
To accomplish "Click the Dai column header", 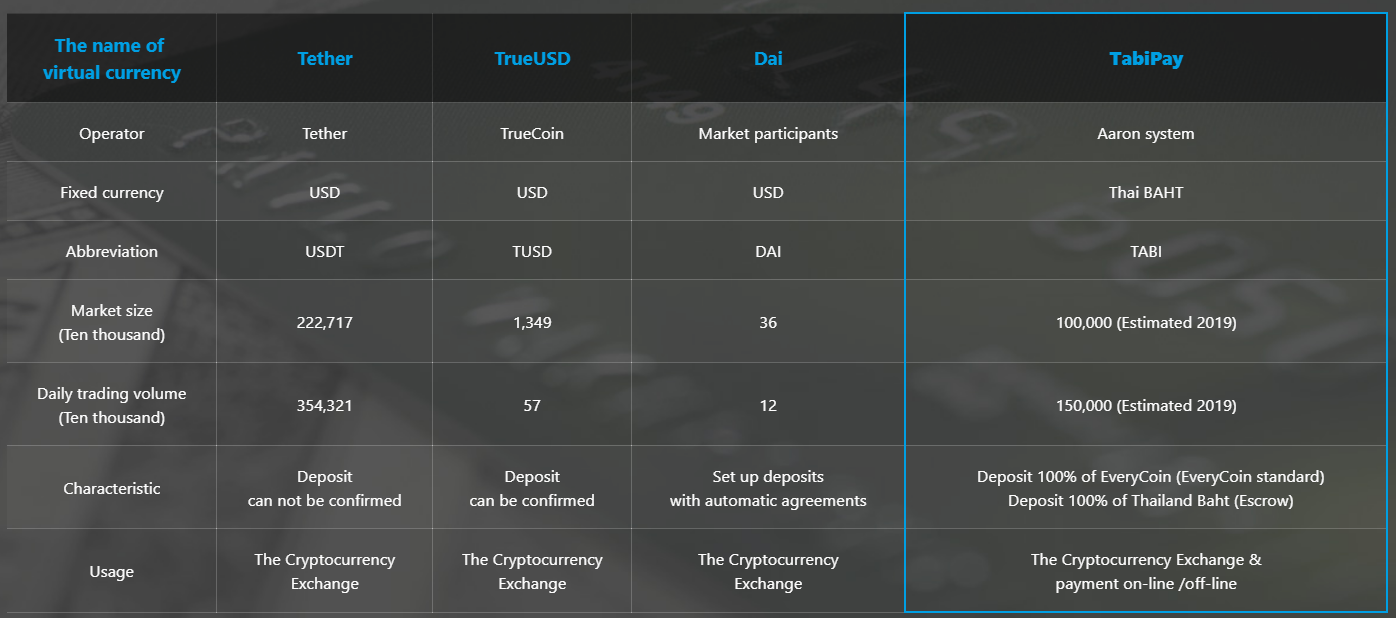I will coord(768,58).
